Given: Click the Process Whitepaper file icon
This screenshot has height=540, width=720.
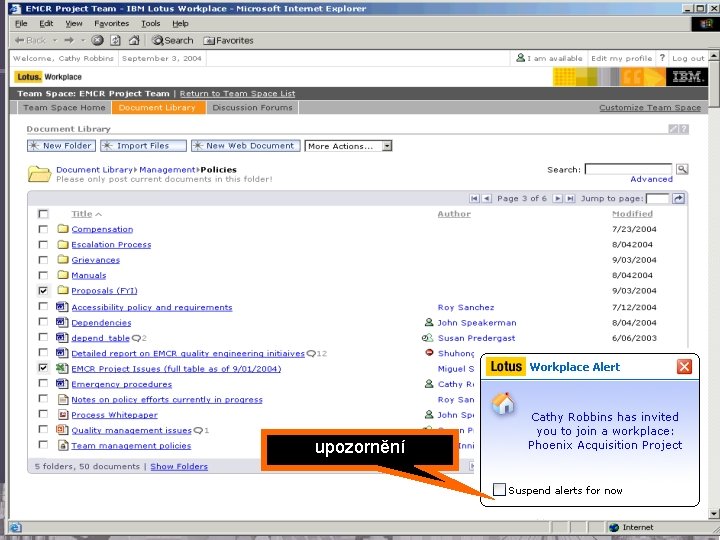Looking at the screenshot, I should click(62, 415).
